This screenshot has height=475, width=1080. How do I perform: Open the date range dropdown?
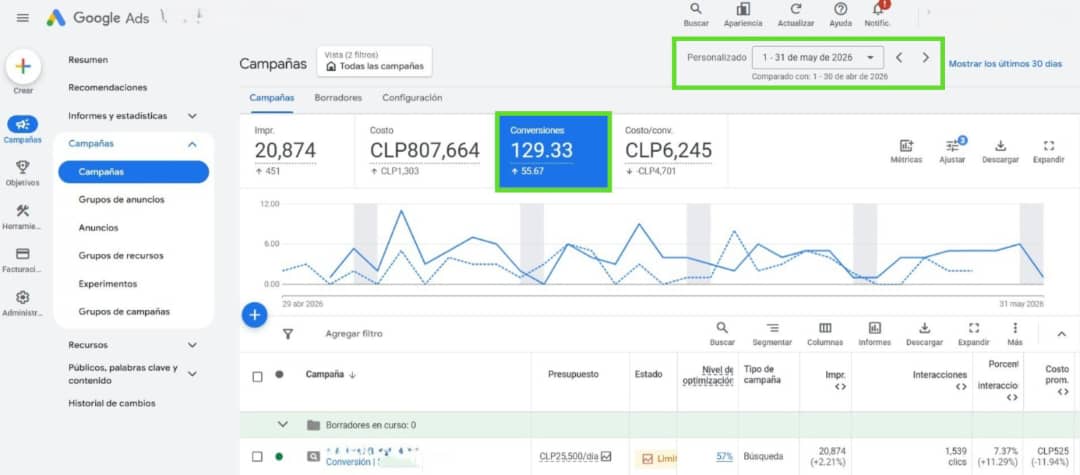(x=818, y=58)
